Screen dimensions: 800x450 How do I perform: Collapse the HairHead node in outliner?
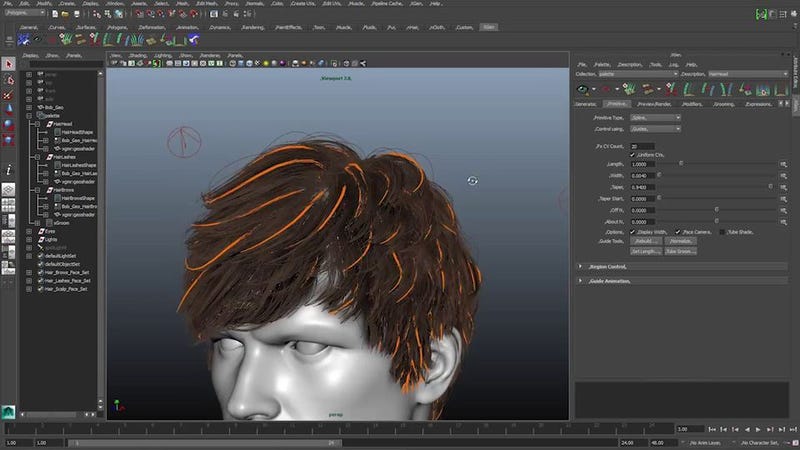(37, 124)
